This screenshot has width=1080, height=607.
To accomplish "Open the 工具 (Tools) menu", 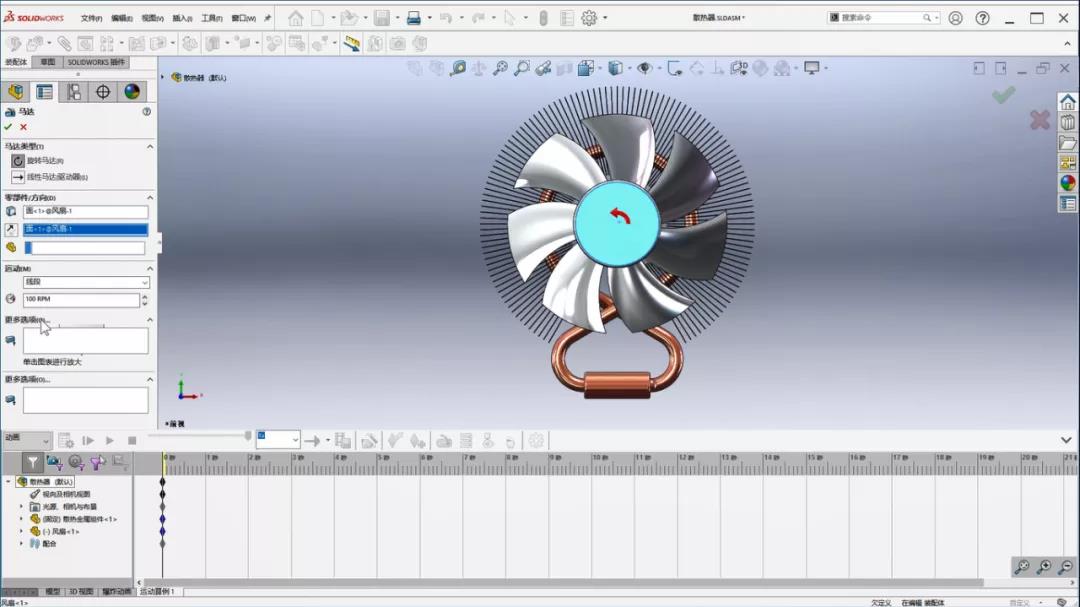I will click(x=211, y=18).
